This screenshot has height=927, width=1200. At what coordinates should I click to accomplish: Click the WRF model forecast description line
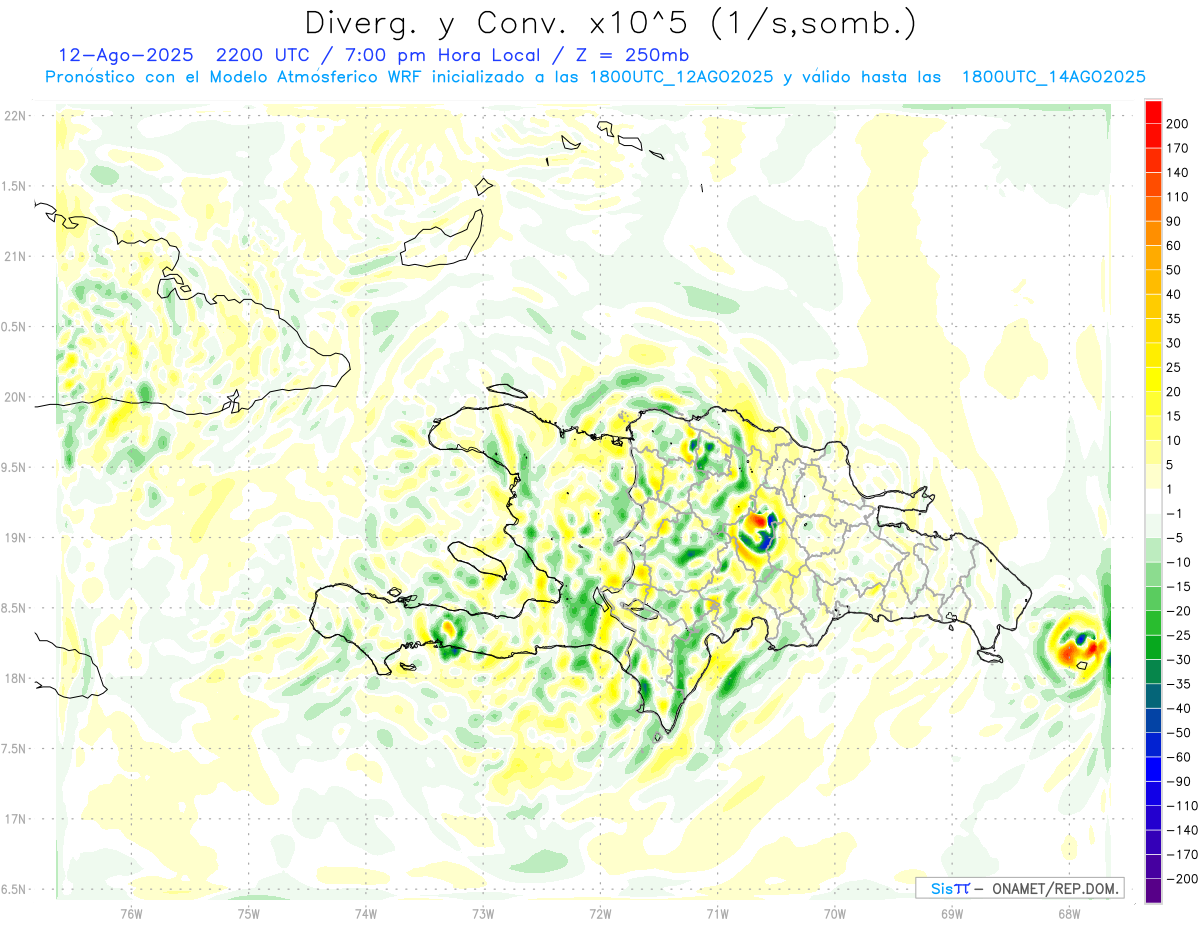click(x=595, y=77)
